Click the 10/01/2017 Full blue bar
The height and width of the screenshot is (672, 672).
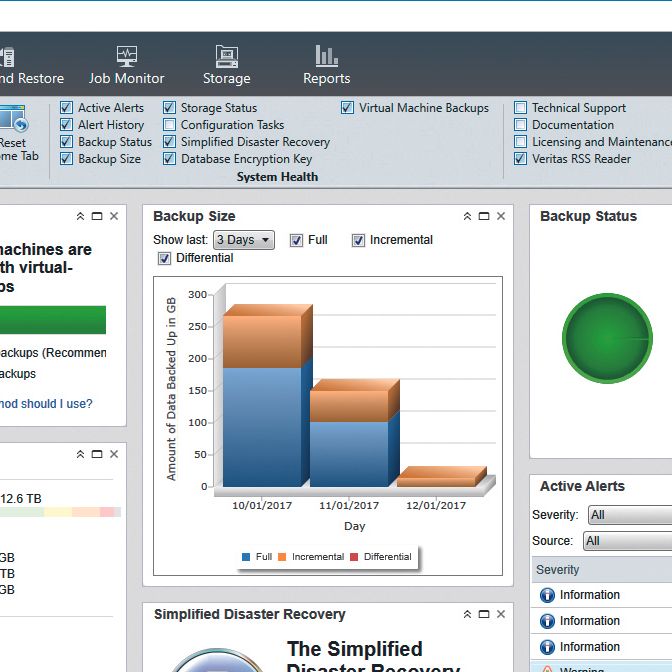click(262, 427)
